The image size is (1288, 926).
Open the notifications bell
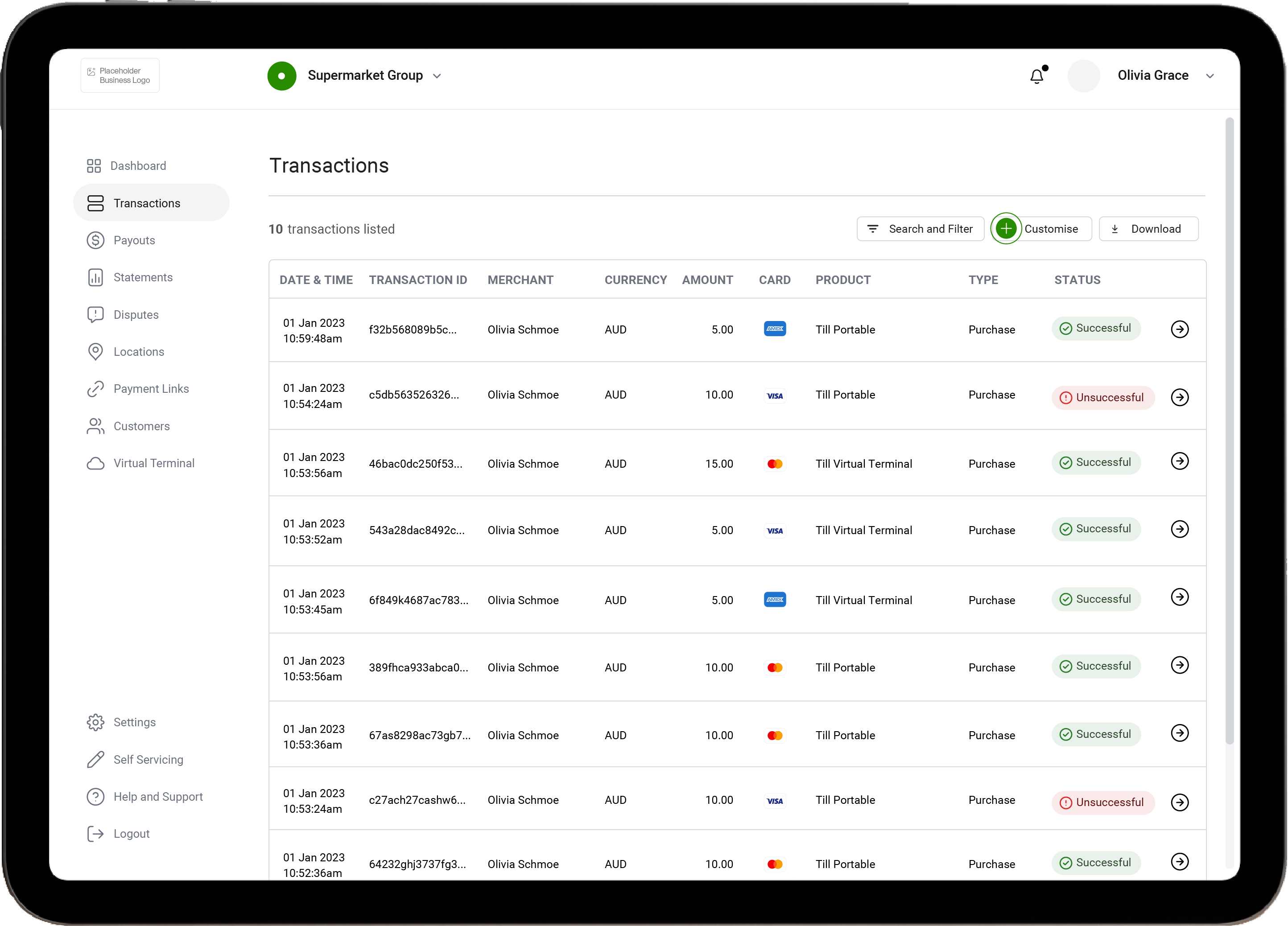pyautogui.click(x=1036, y=76)
